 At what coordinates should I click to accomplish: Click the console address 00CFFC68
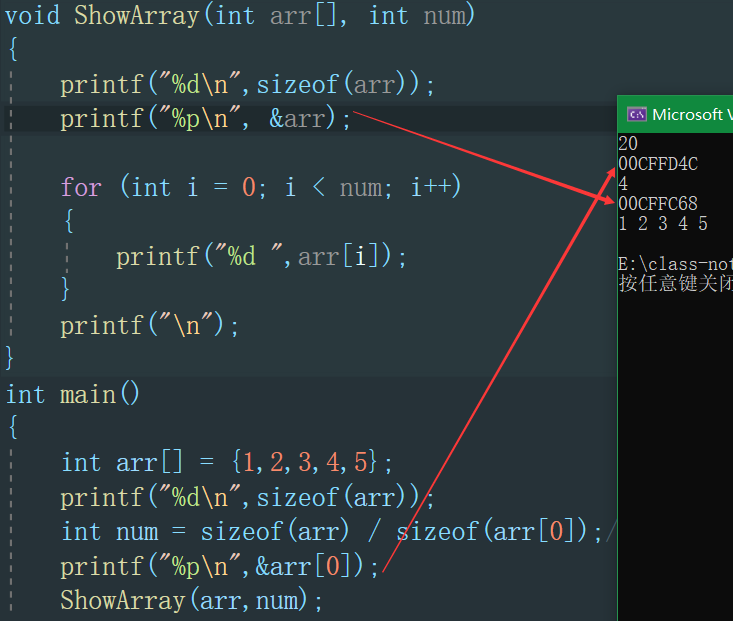(658, 203)
